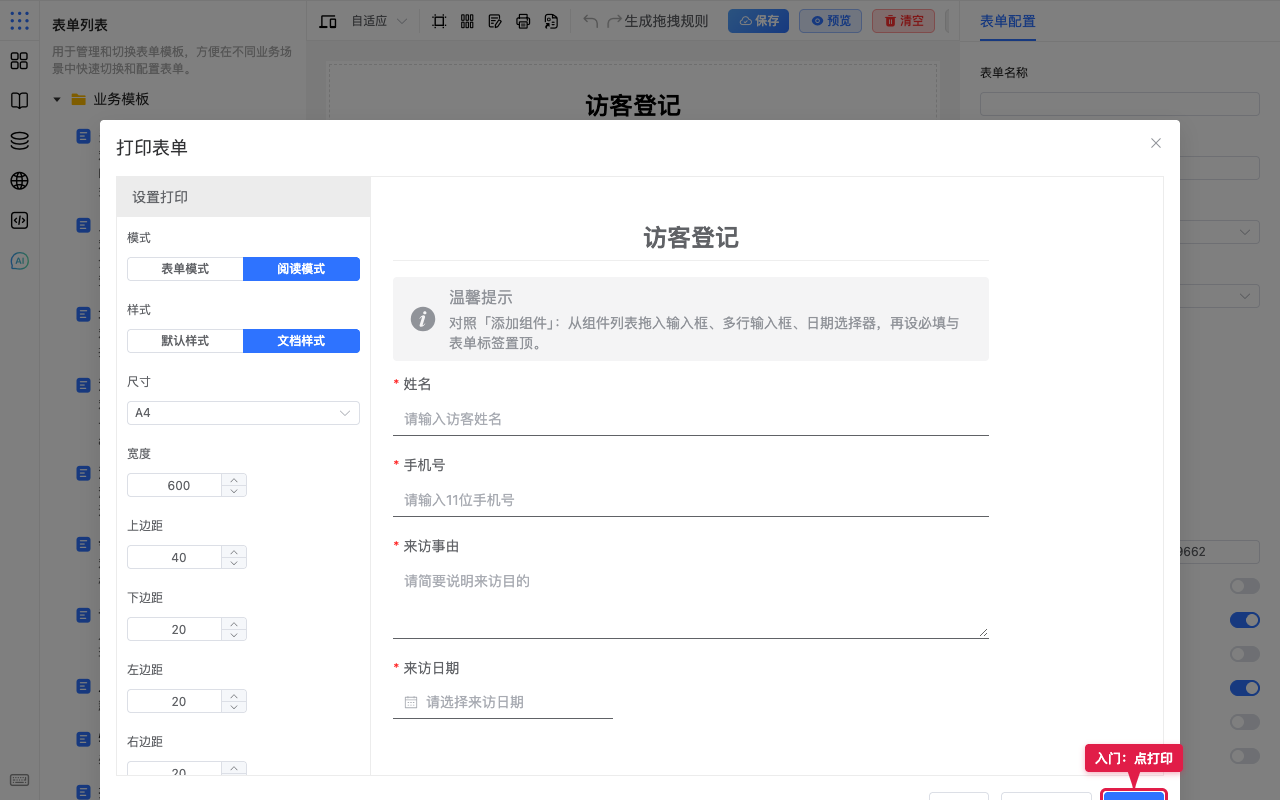Click the printer toolbar icon
Image resolution: width=1280 pixels, height=800 pixels.
click(x=523, y=21)
